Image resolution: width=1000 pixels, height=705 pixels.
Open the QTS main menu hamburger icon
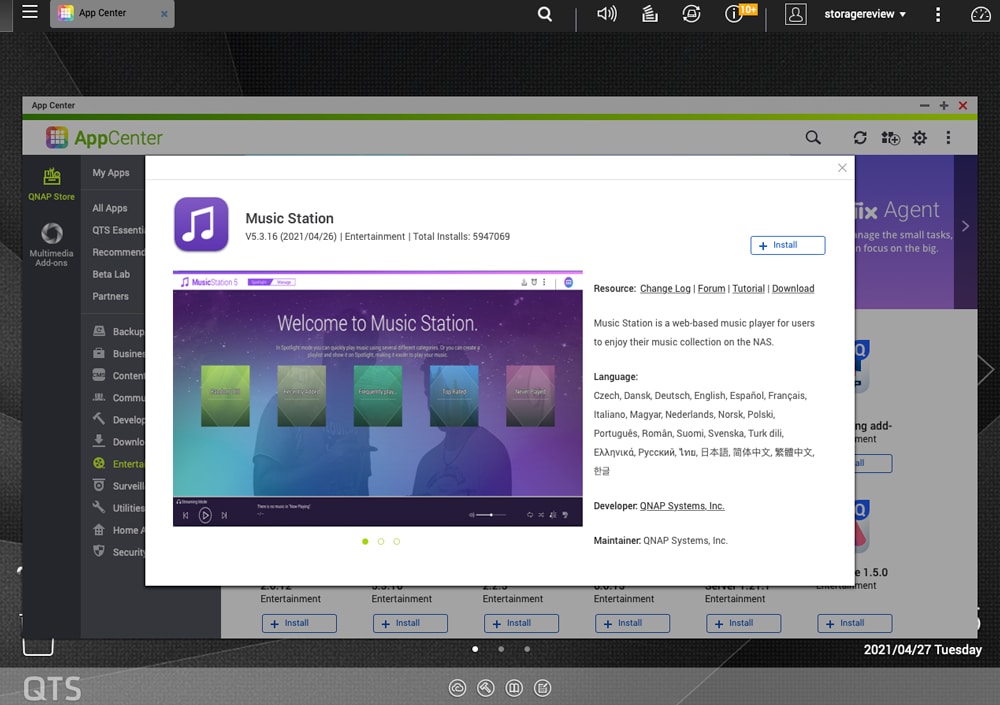29,12
